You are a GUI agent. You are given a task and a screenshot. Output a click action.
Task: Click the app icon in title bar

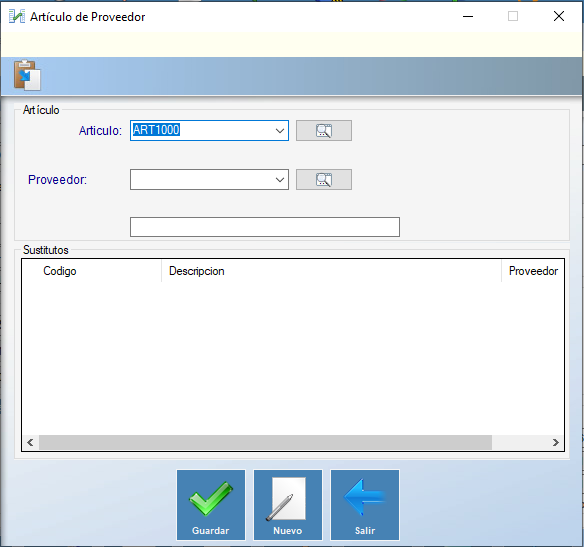point(17,16)
